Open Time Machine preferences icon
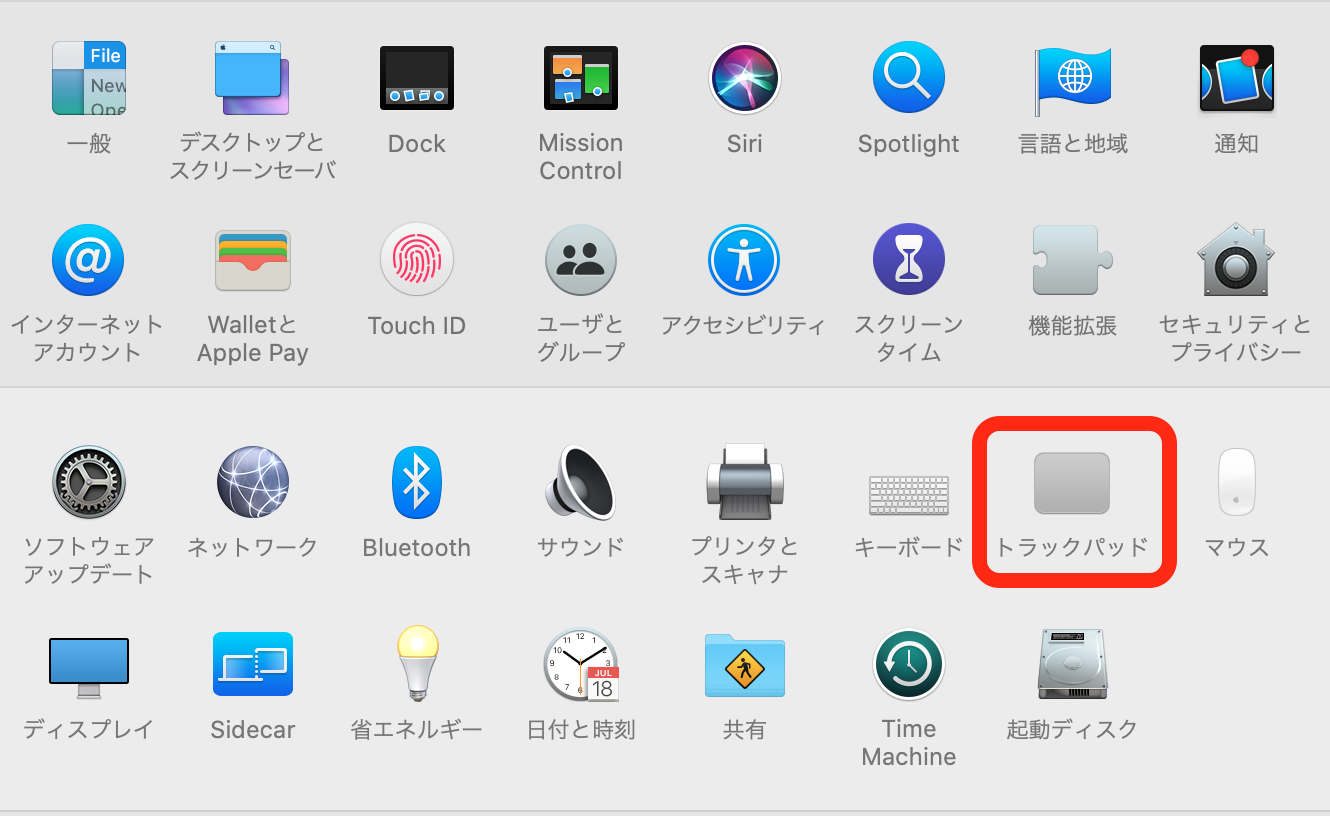Screen dimensions: 1330x816 pyautogui.click(x=909, y=664)
